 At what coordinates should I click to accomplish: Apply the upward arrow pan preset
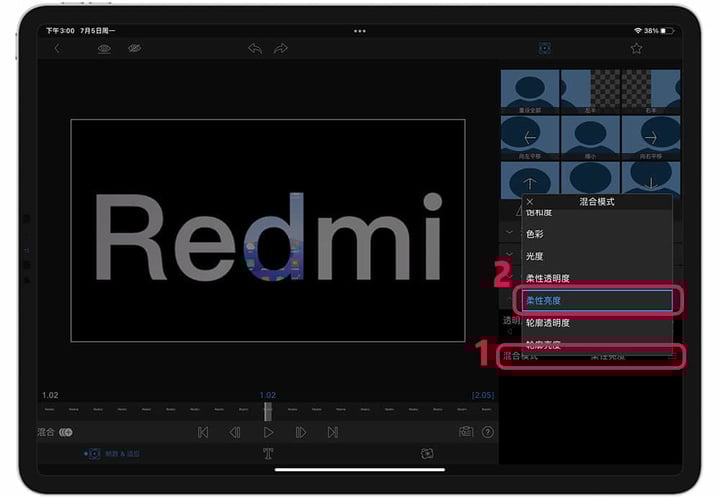[530, 180]
